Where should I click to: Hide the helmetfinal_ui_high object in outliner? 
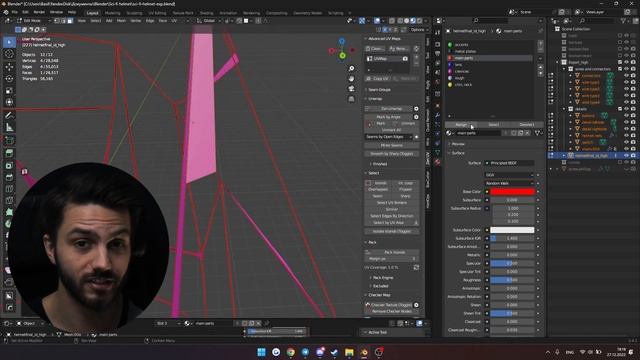(626, 156)
